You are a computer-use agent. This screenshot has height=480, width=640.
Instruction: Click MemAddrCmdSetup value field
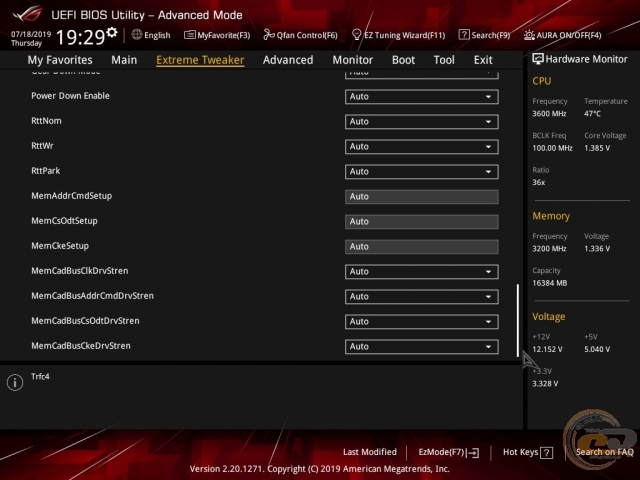click(421, 197)
